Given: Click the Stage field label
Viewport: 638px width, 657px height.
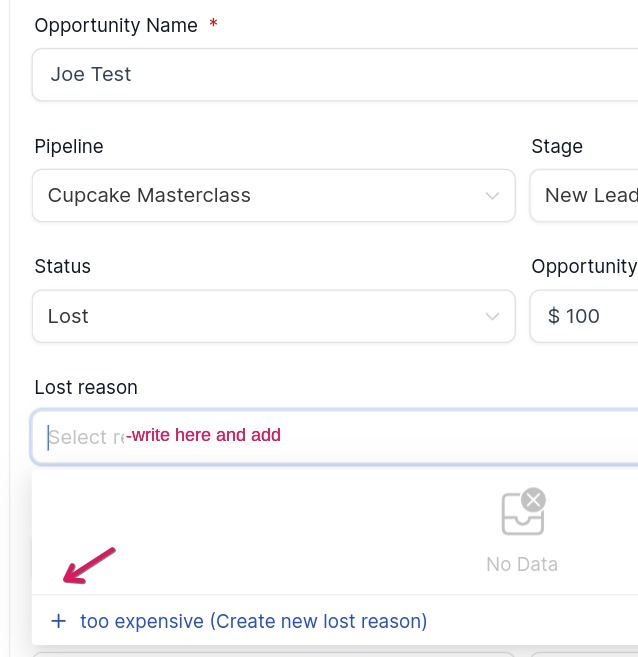Looking at the screenshot, I should (557, 147).
